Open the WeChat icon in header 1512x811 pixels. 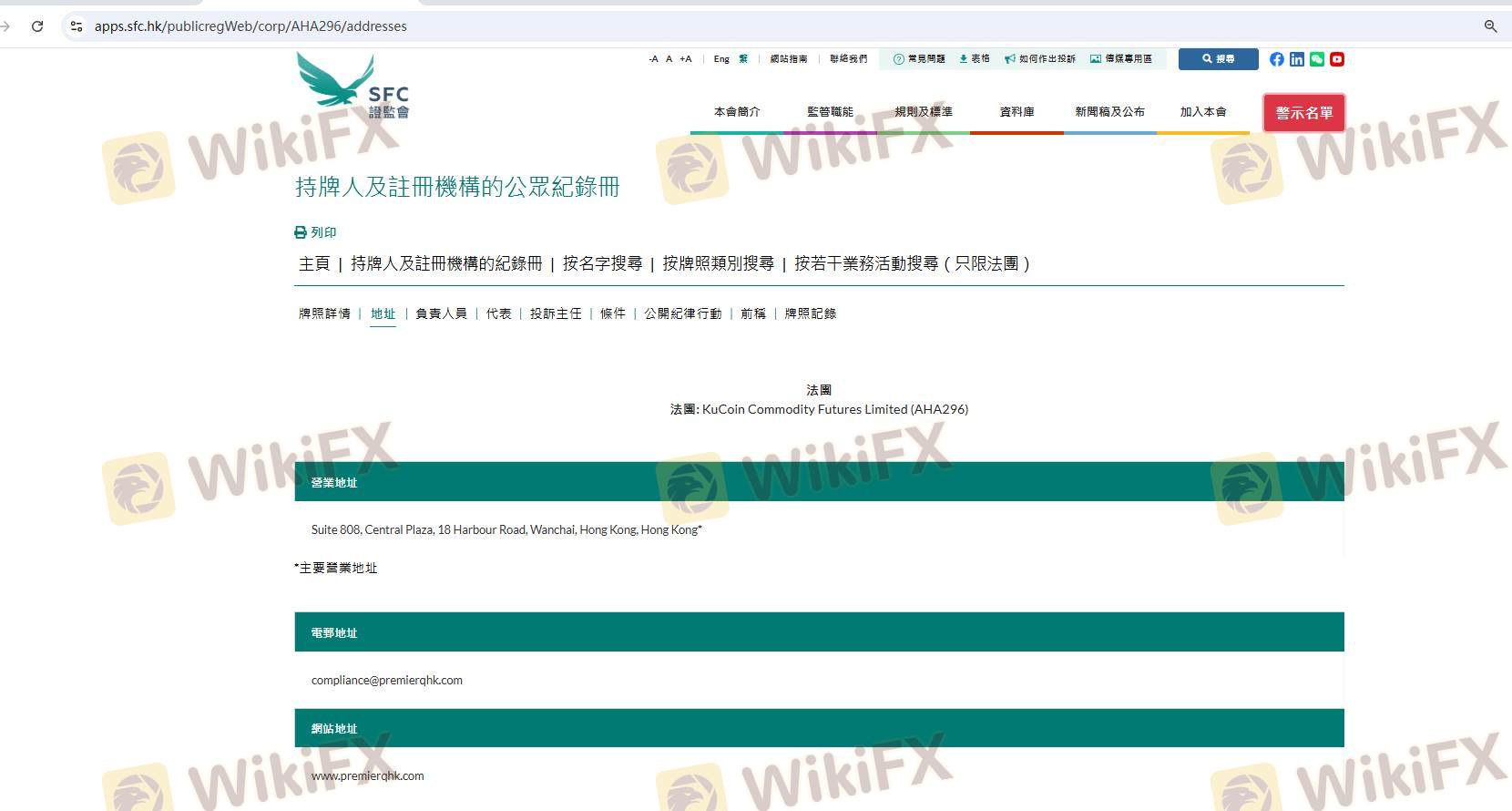(x=1317, y=59)
